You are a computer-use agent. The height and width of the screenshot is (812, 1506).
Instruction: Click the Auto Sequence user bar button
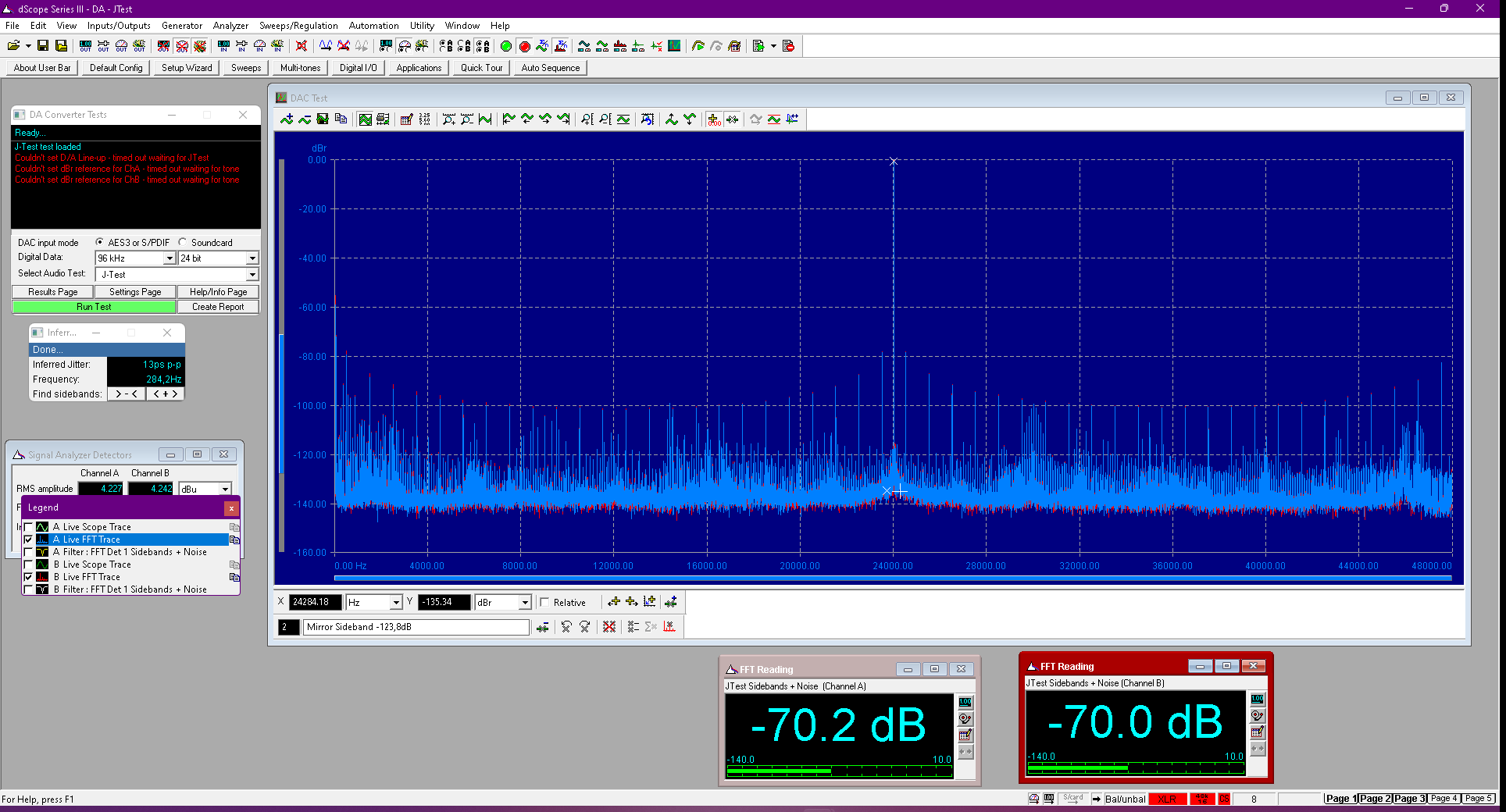(551, 68)
